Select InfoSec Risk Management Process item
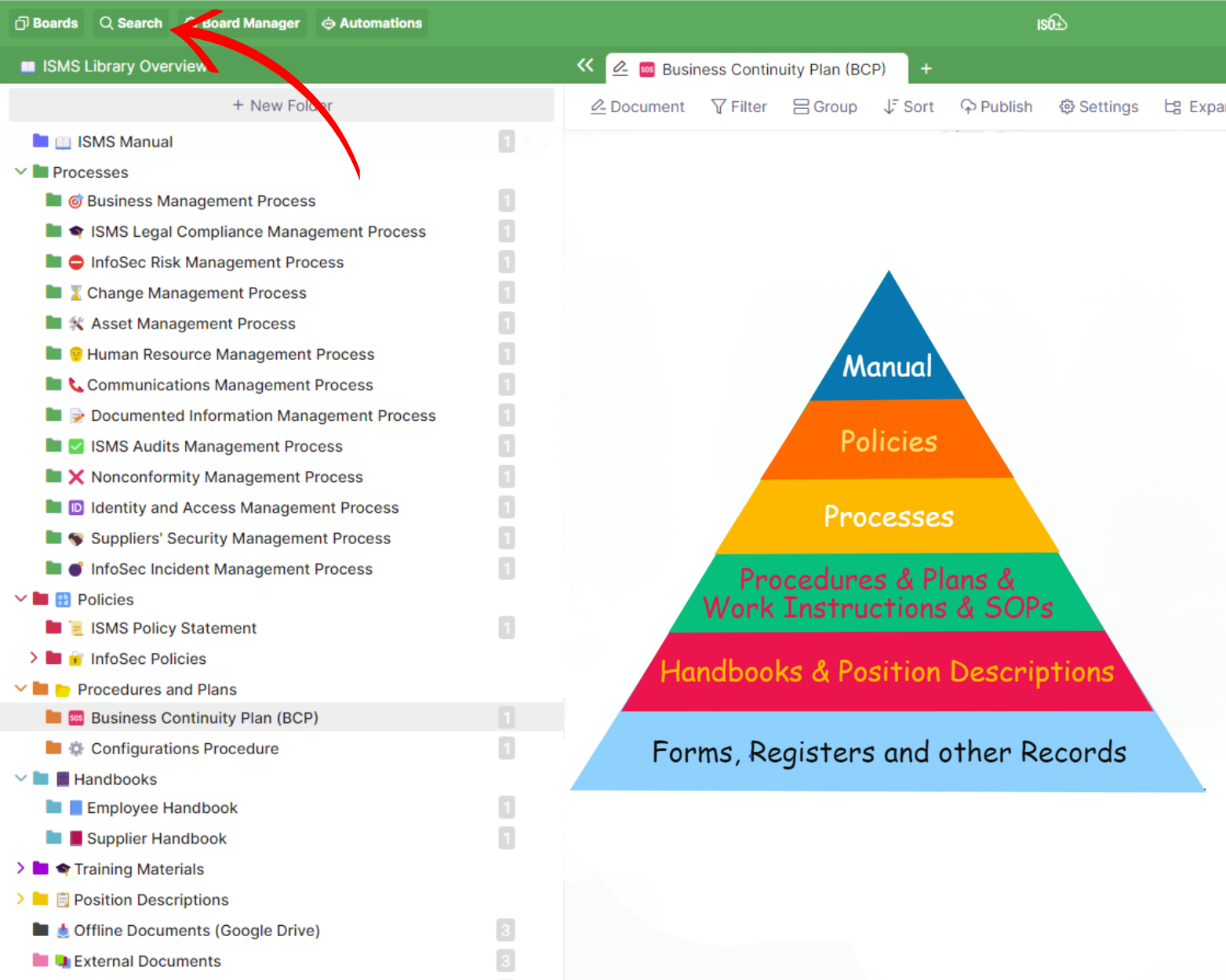This screenshot has height=980, width=1226. [x=216, y=263]
